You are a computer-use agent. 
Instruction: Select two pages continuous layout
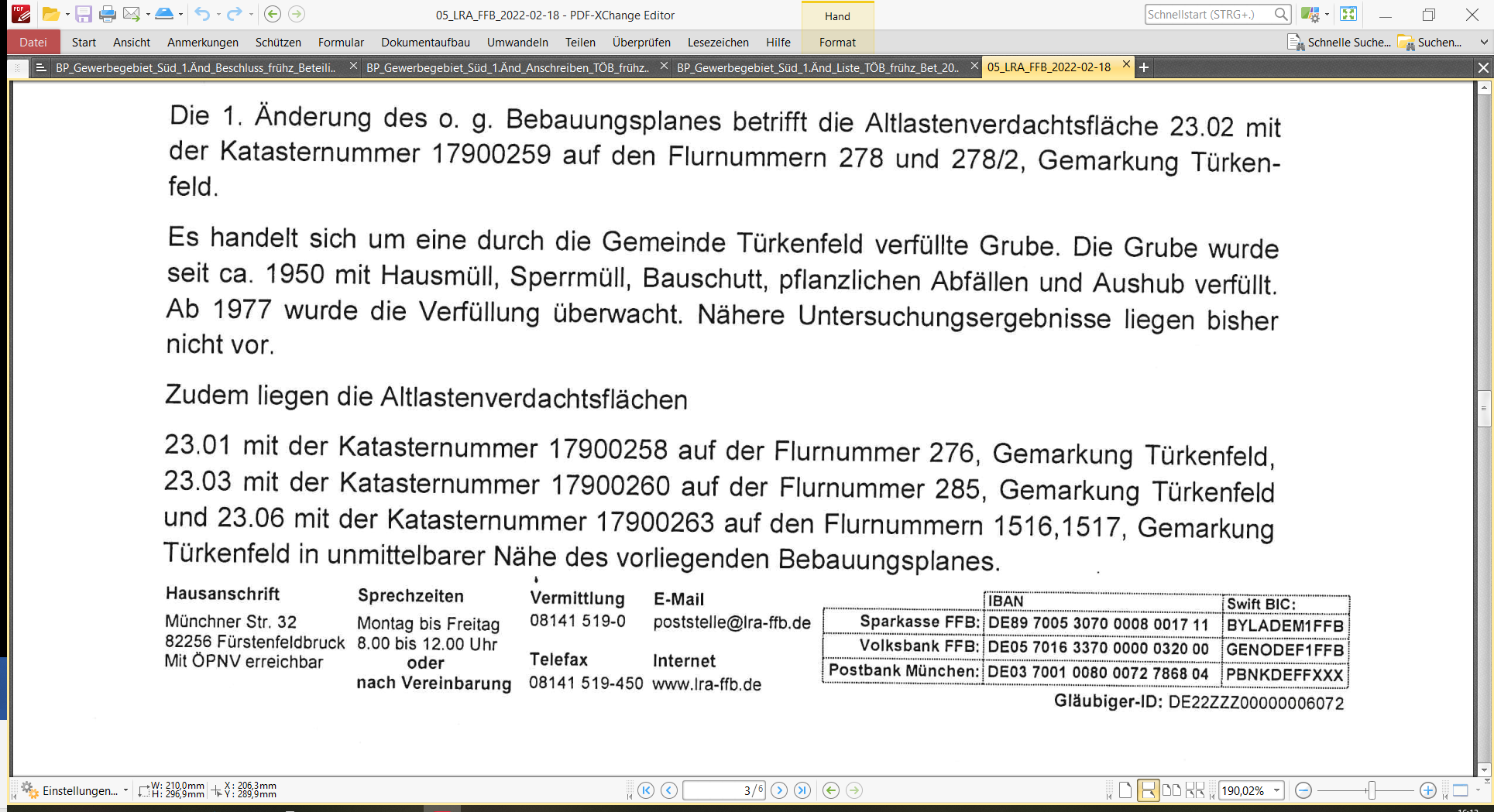[1195, 790]
